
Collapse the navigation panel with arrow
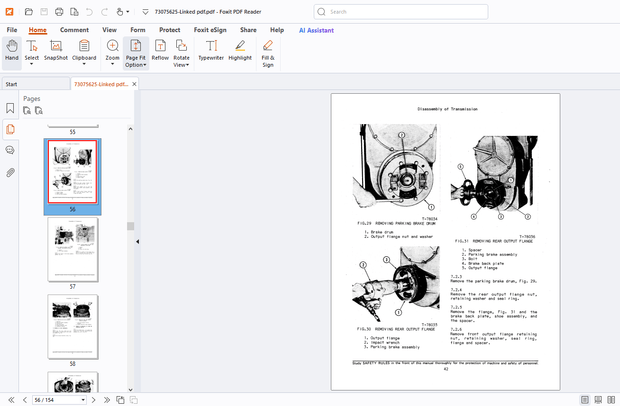137,242
